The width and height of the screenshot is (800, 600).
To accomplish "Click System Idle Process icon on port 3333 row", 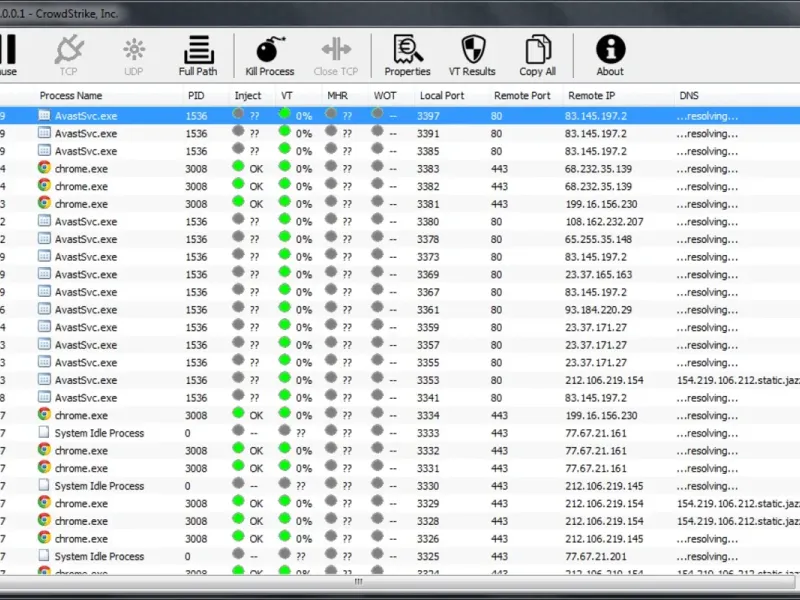I will pyautogui.click(x=44, y=432).
